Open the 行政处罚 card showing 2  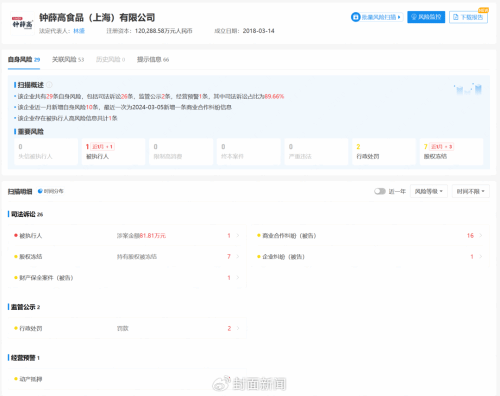click(384, 152)
